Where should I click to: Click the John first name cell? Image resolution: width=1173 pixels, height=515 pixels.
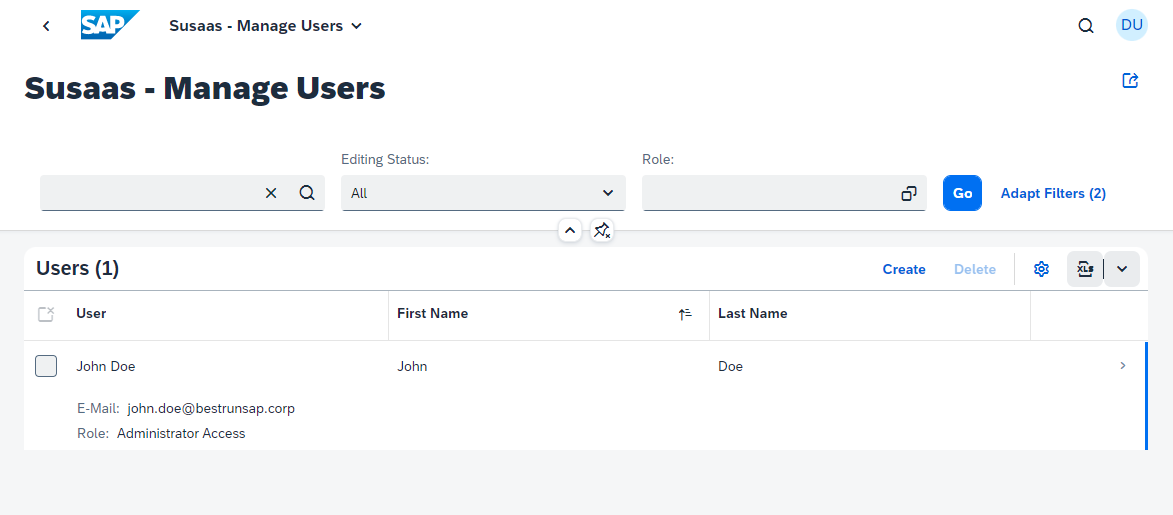tap(412, 367)
